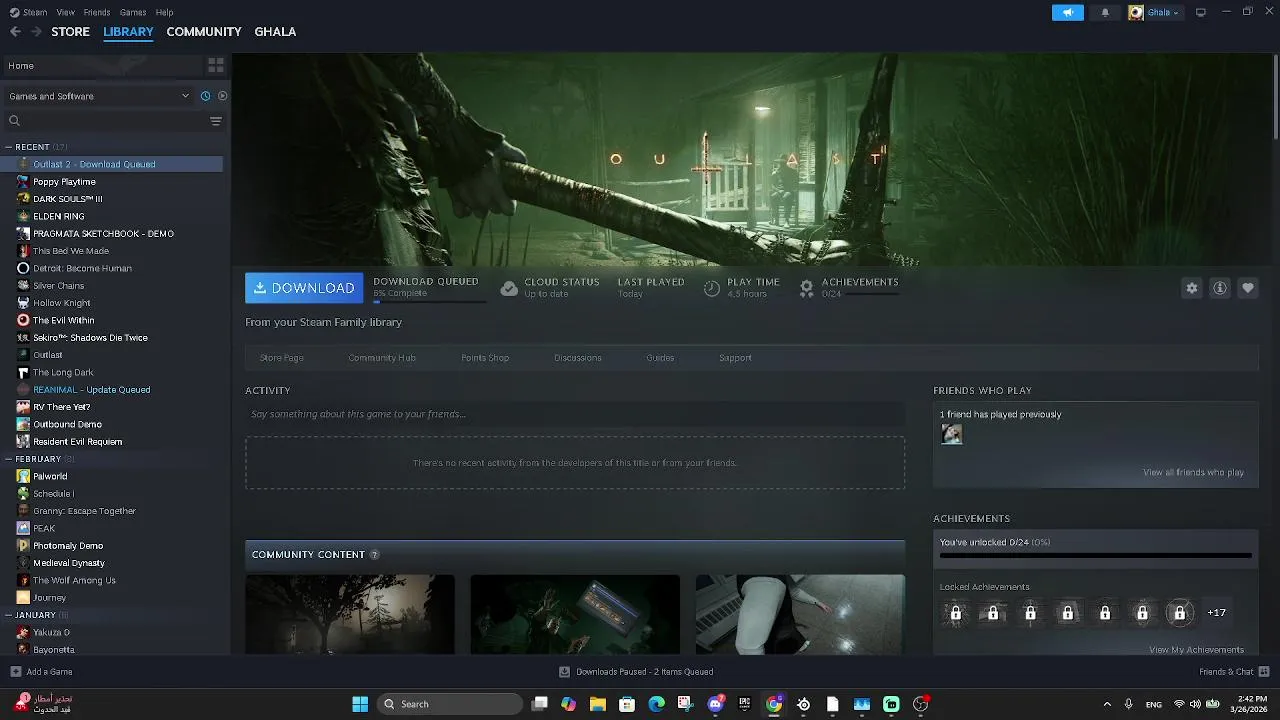Open the Steam taskbar icon
This screenshot has height=720, width=1280.
click(803, 704)
